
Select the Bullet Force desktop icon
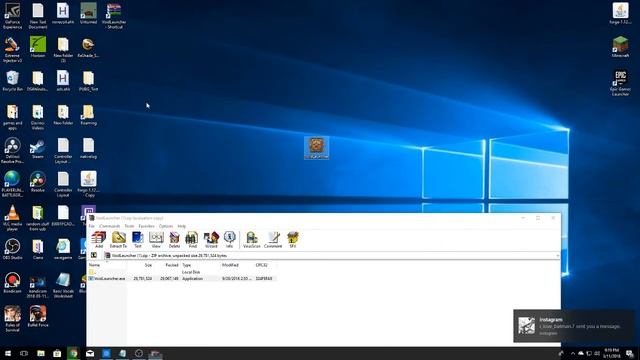(x=38, y=316)
